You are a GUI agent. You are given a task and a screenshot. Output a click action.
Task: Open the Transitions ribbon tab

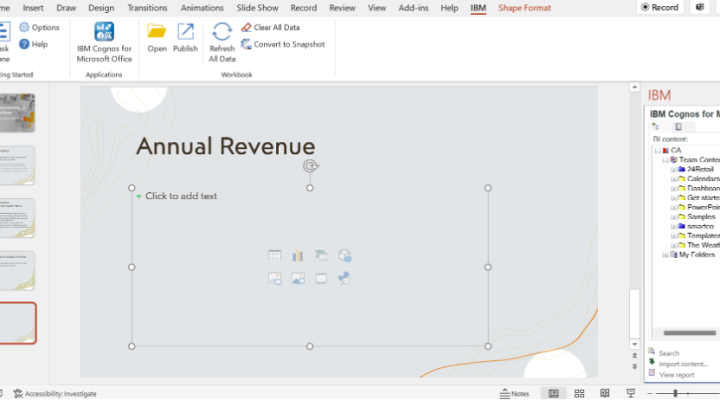click(147, 8)
